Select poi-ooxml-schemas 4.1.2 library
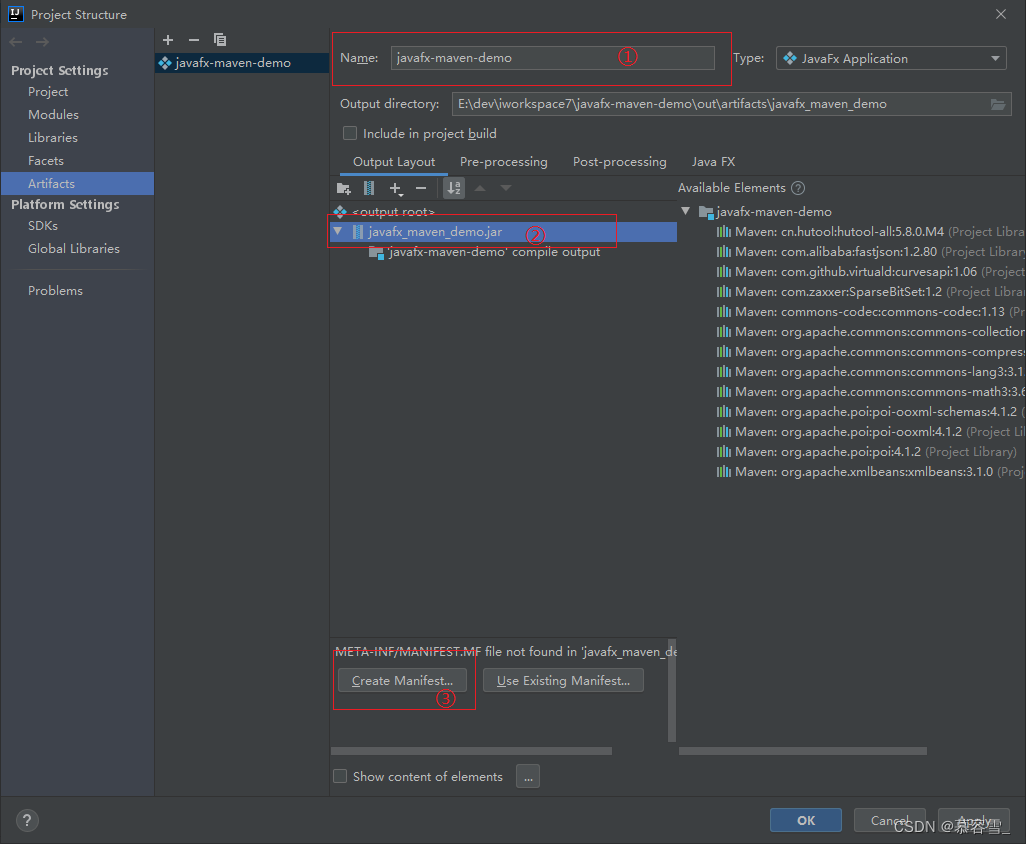Screen dimensions: 1026x844 [x=870, y=412]
